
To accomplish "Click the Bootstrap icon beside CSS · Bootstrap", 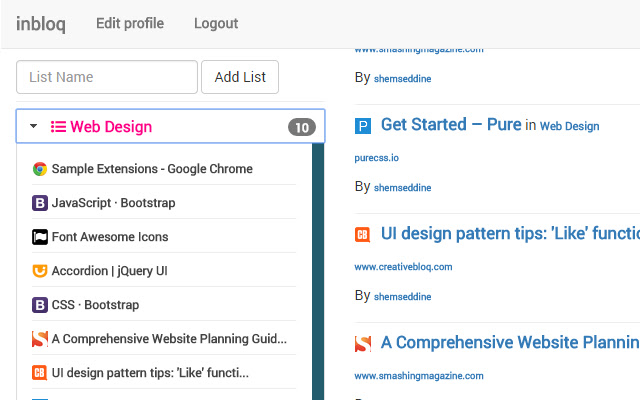I will click(x=40, y=305).
